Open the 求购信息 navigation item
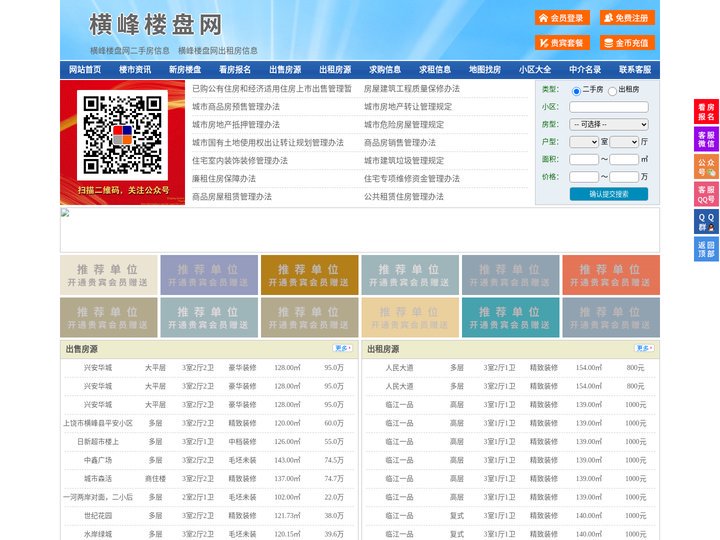This screenshot has height=540, width=720. pos(385,70)
